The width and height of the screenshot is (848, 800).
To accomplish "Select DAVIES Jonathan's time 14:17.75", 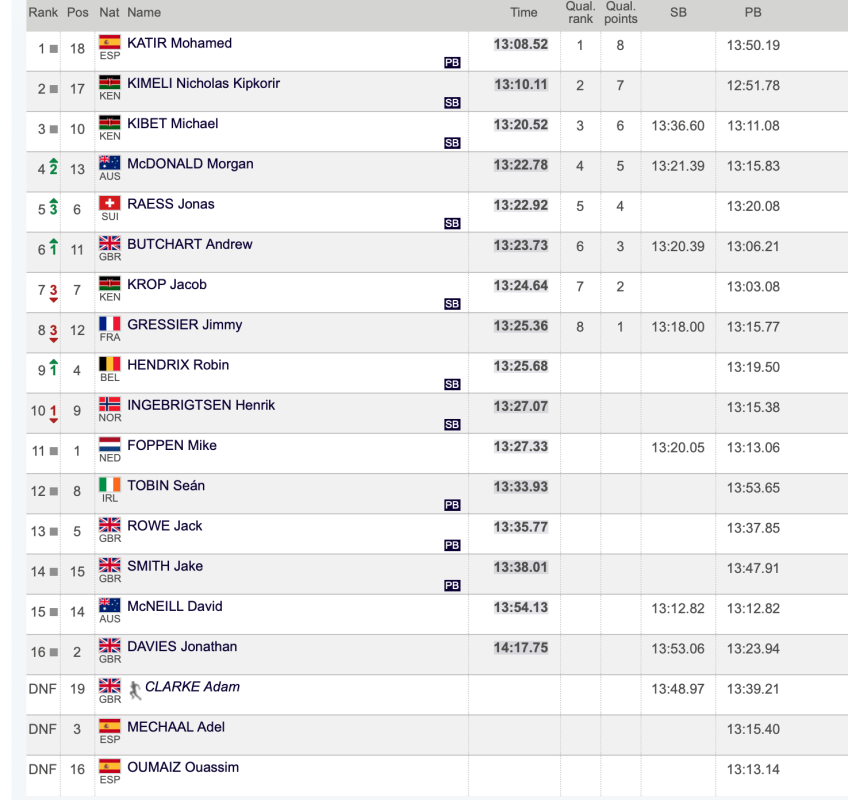I will coord(521,647).
